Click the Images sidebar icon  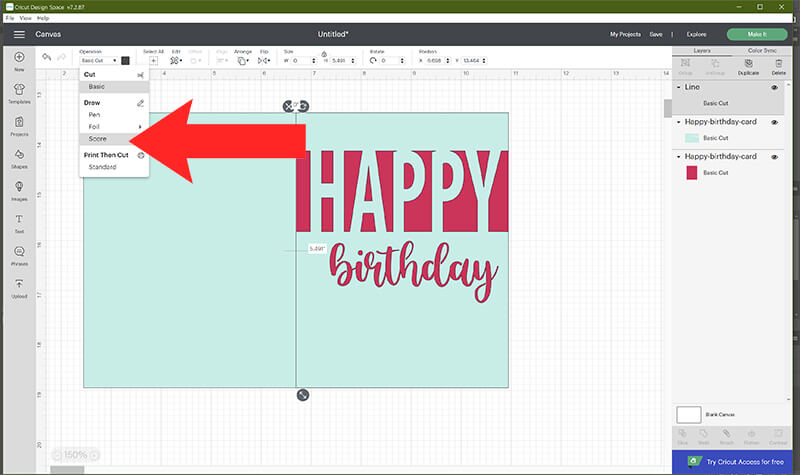(19, 188)
